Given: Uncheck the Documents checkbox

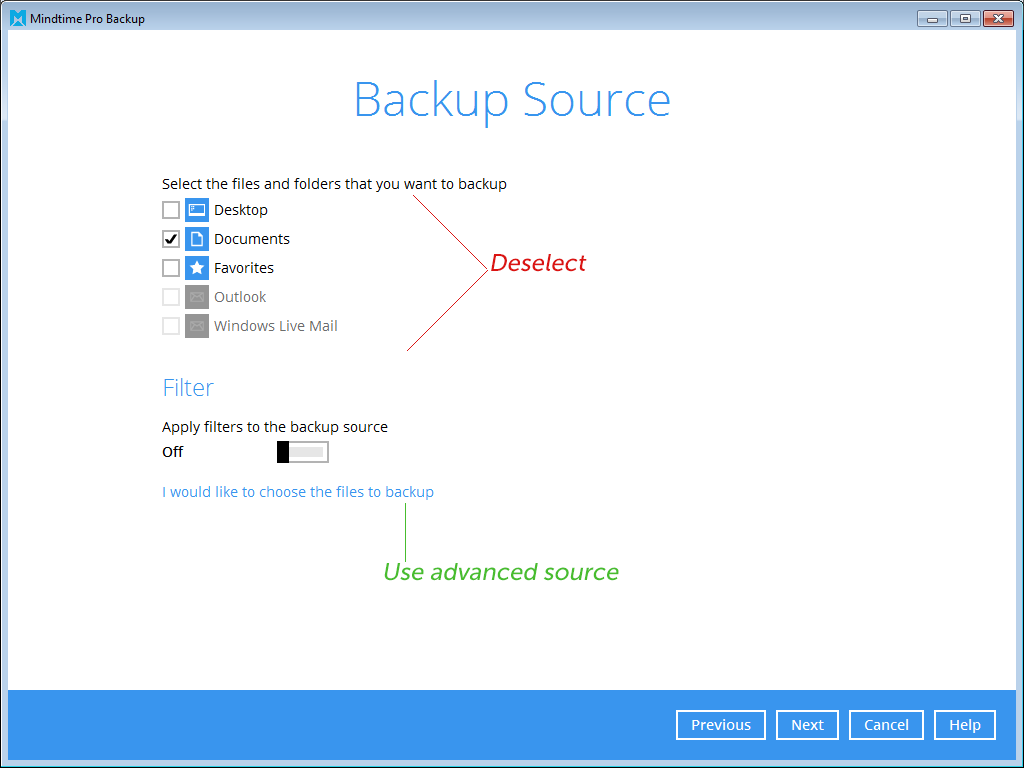Looking at the screenshot, I should (x=171, y=239).
